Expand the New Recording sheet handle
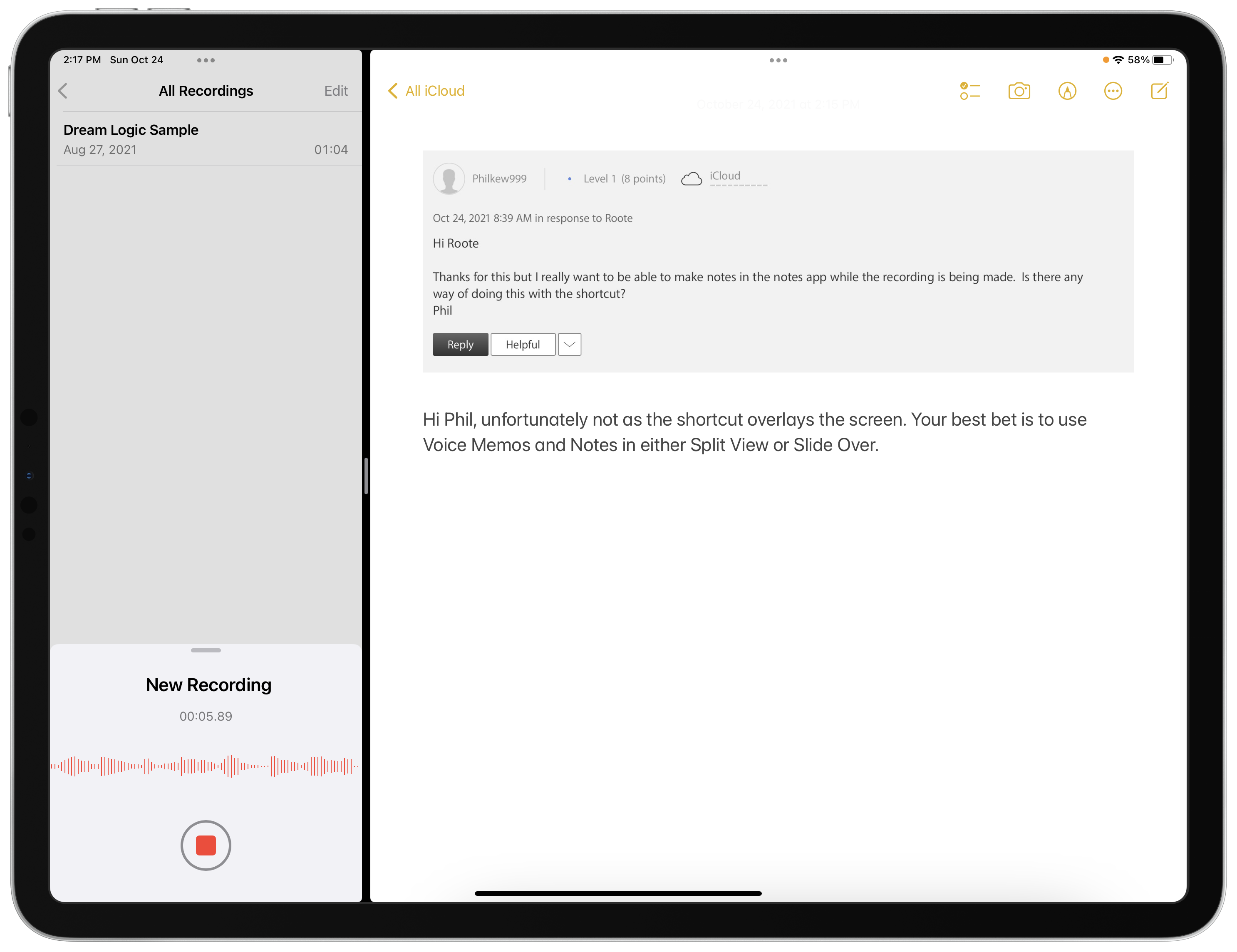The width and height of the screenshot is (1237, 952). coord(206,650)
